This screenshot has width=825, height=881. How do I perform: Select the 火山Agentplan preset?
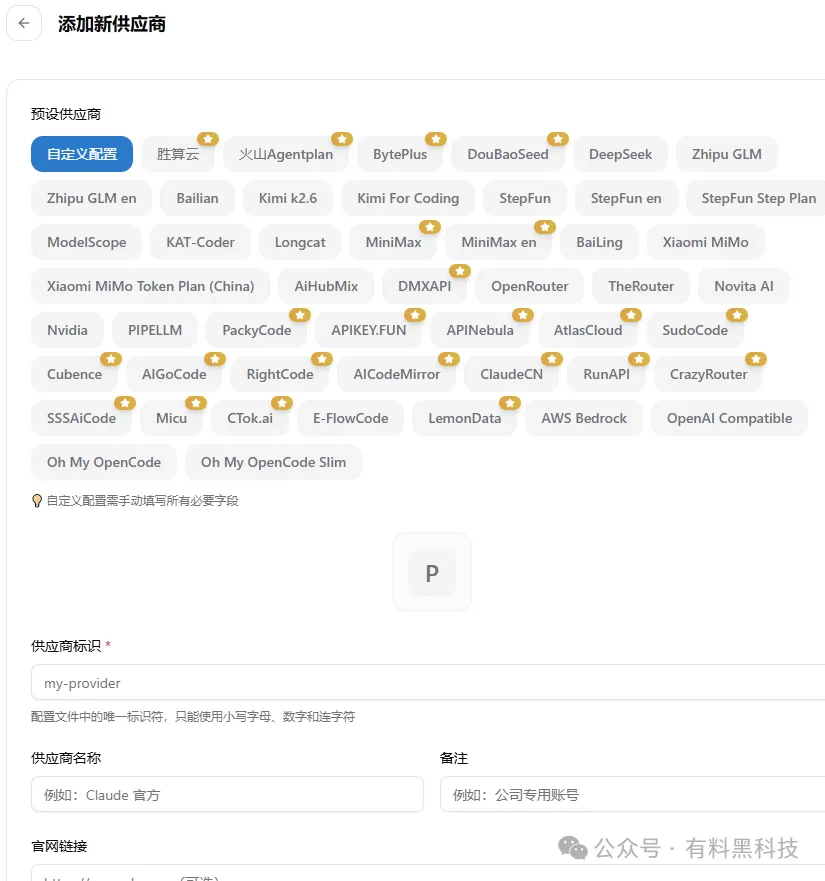(x=286, y=154)
